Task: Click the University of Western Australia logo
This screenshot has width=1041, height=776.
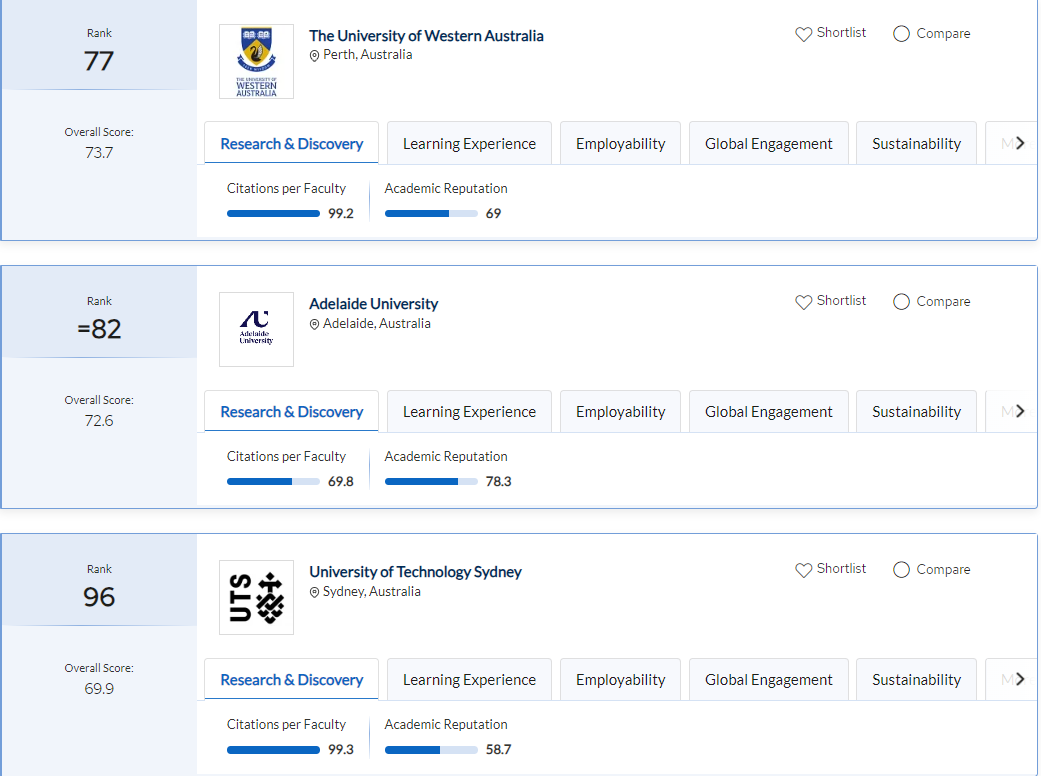Action: coord(256,62)
